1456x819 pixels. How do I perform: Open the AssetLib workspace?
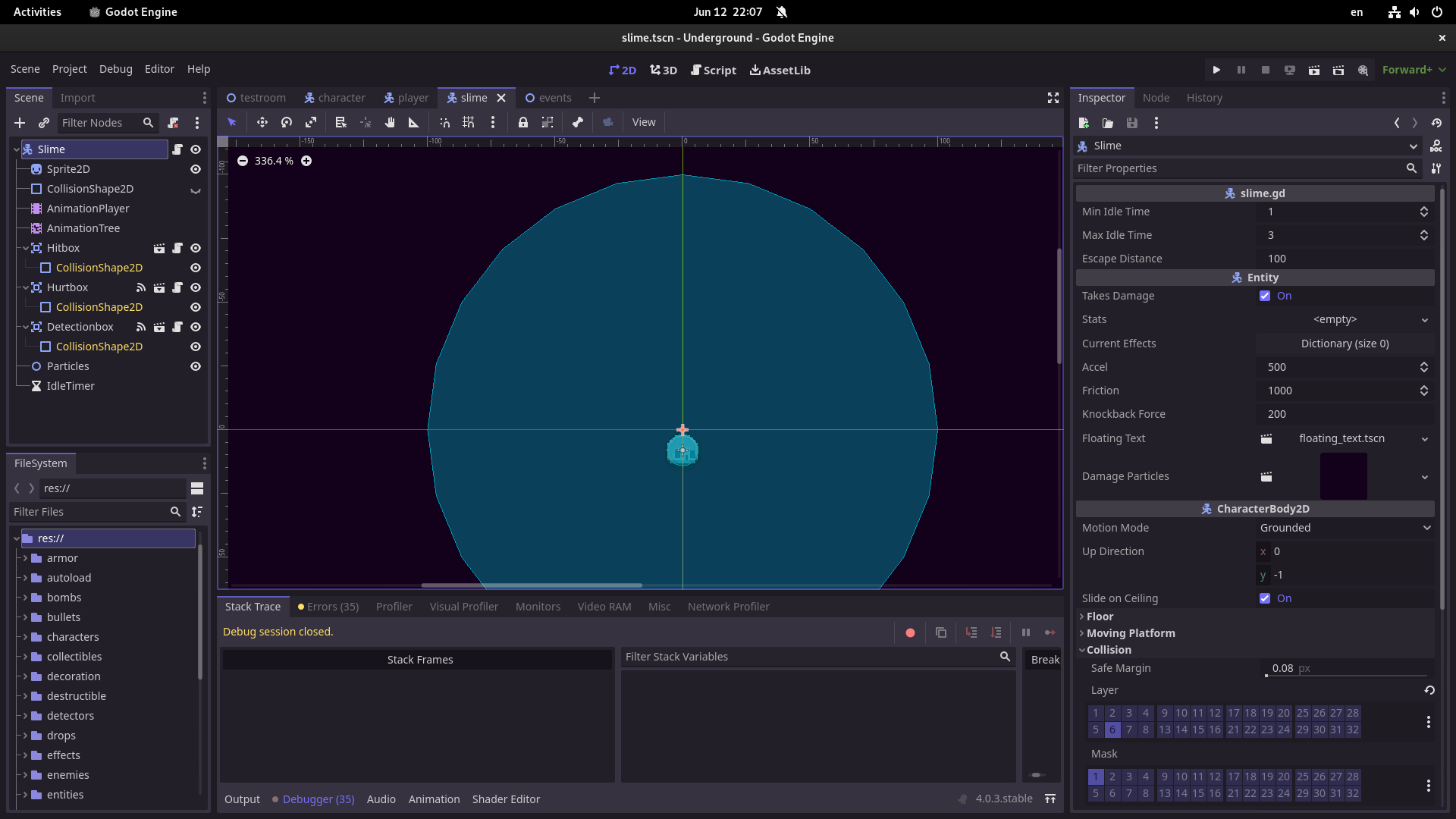click(780, 70)
